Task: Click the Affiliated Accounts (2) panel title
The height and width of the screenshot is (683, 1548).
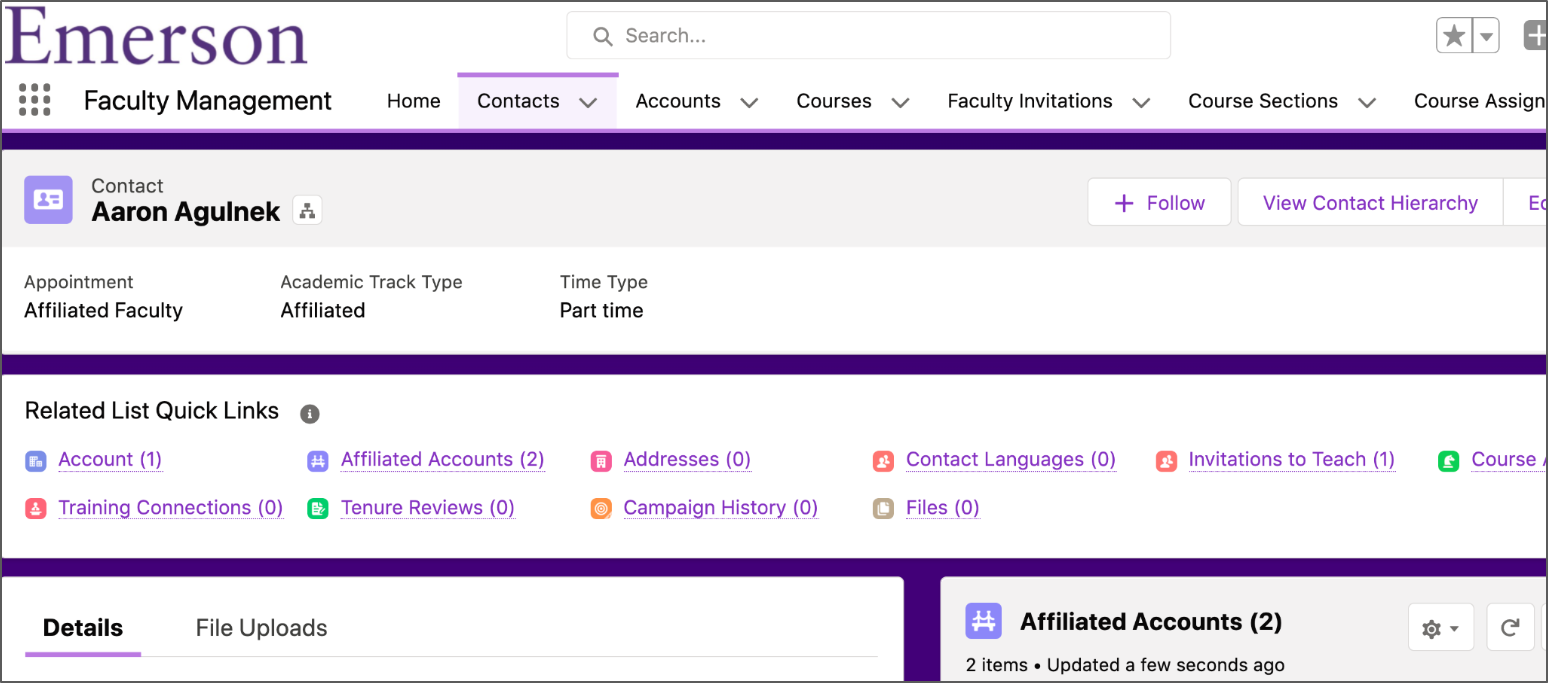Action: [1151, 621]
